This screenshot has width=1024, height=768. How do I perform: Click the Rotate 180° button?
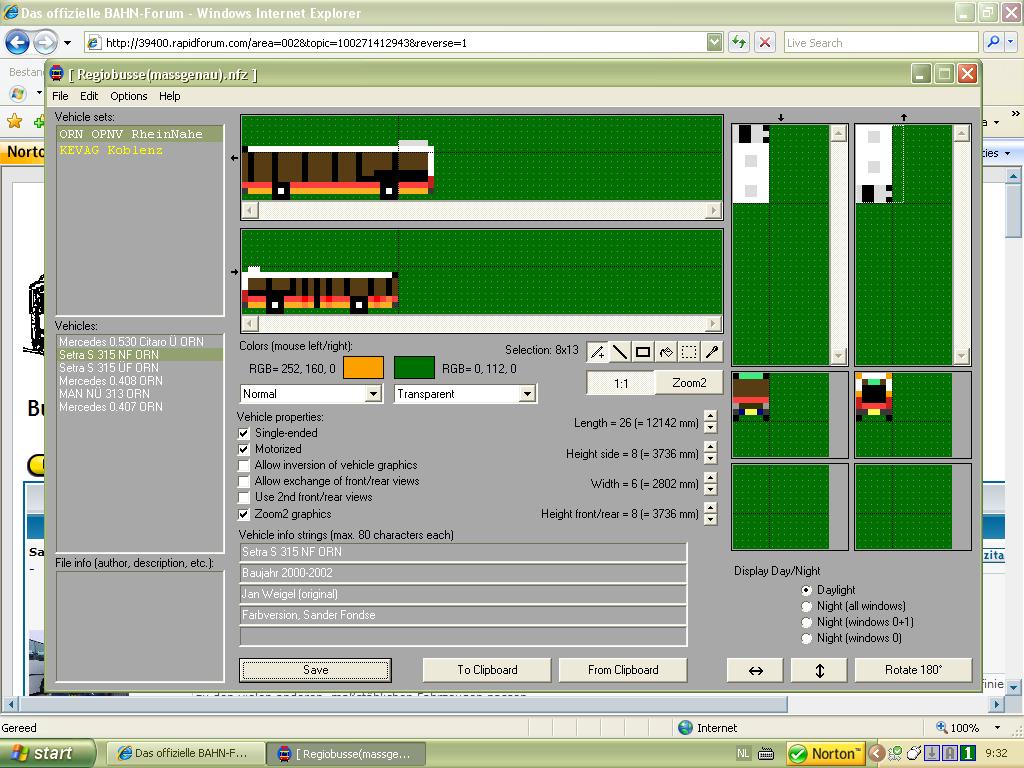[914, 670]
